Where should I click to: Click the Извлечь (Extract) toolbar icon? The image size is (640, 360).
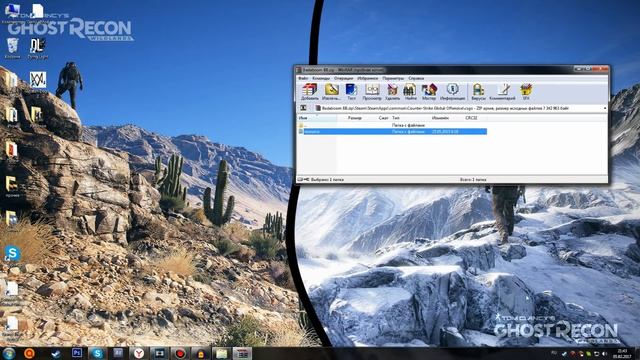[x=331, y=91]
